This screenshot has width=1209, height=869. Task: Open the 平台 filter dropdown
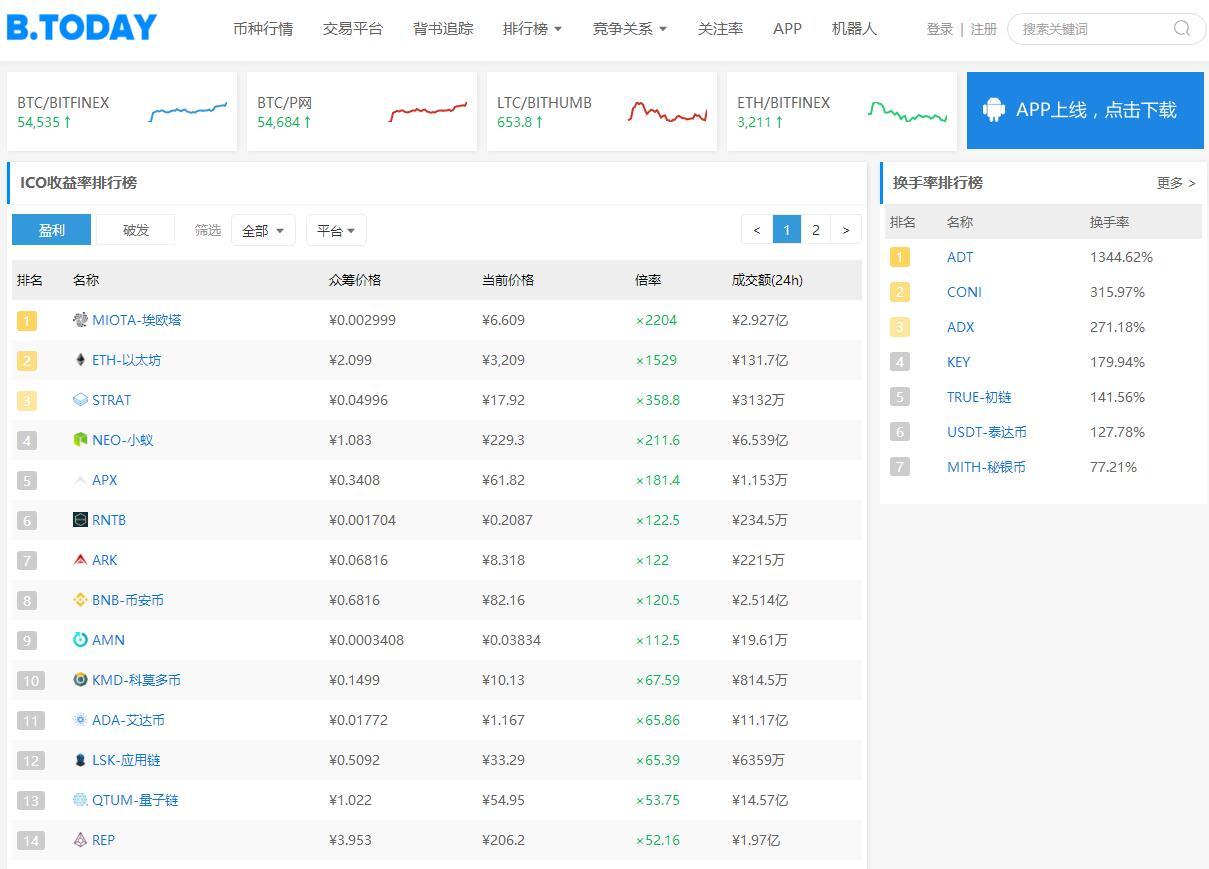336,230
